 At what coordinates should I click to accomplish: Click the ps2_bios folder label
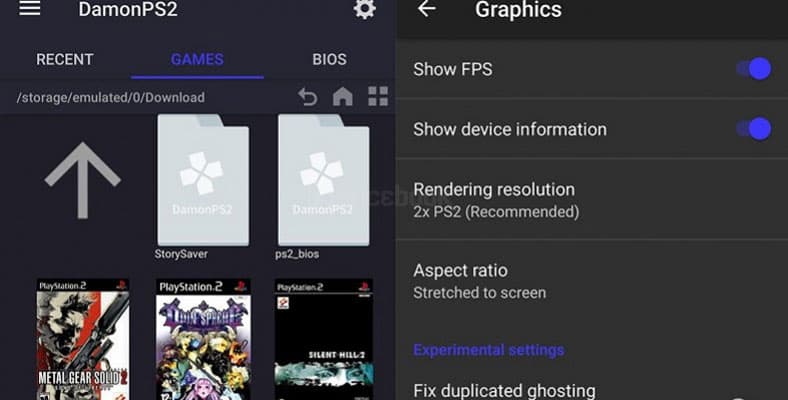(x=297, y=254)
